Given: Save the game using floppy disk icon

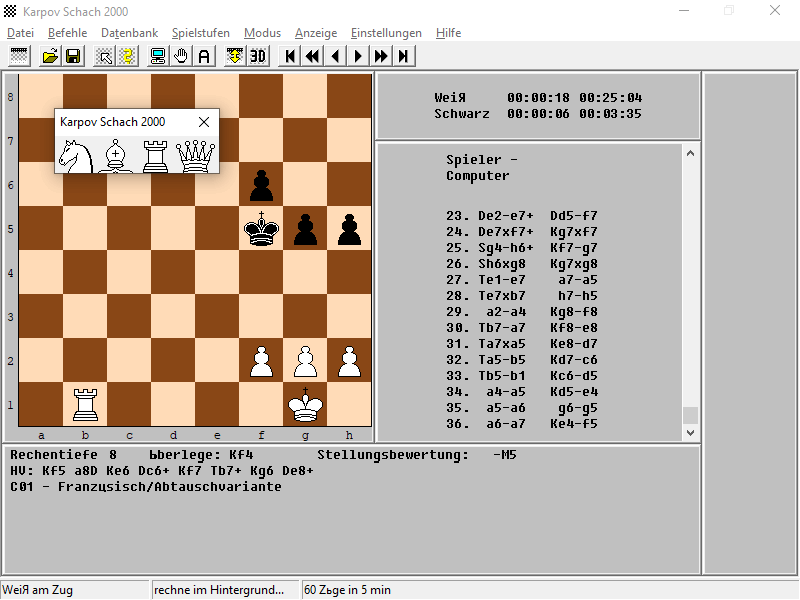Looking at the screenshot, I should click(x=73, y=56).
